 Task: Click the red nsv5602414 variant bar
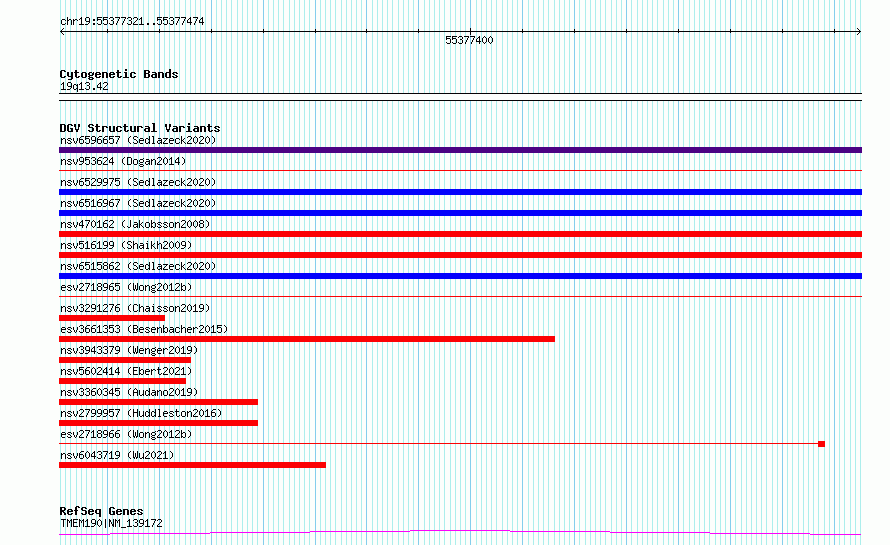click(x=123, y=381)
